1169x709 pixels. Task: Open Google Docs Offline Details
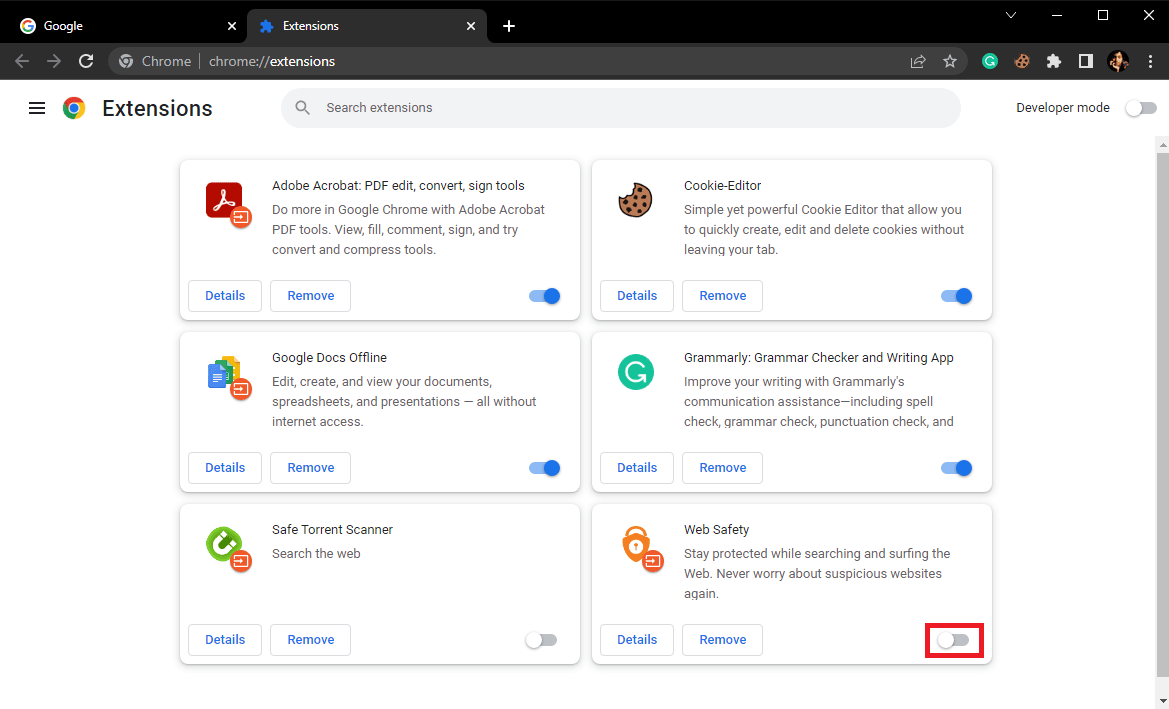[x=225, y=468]
